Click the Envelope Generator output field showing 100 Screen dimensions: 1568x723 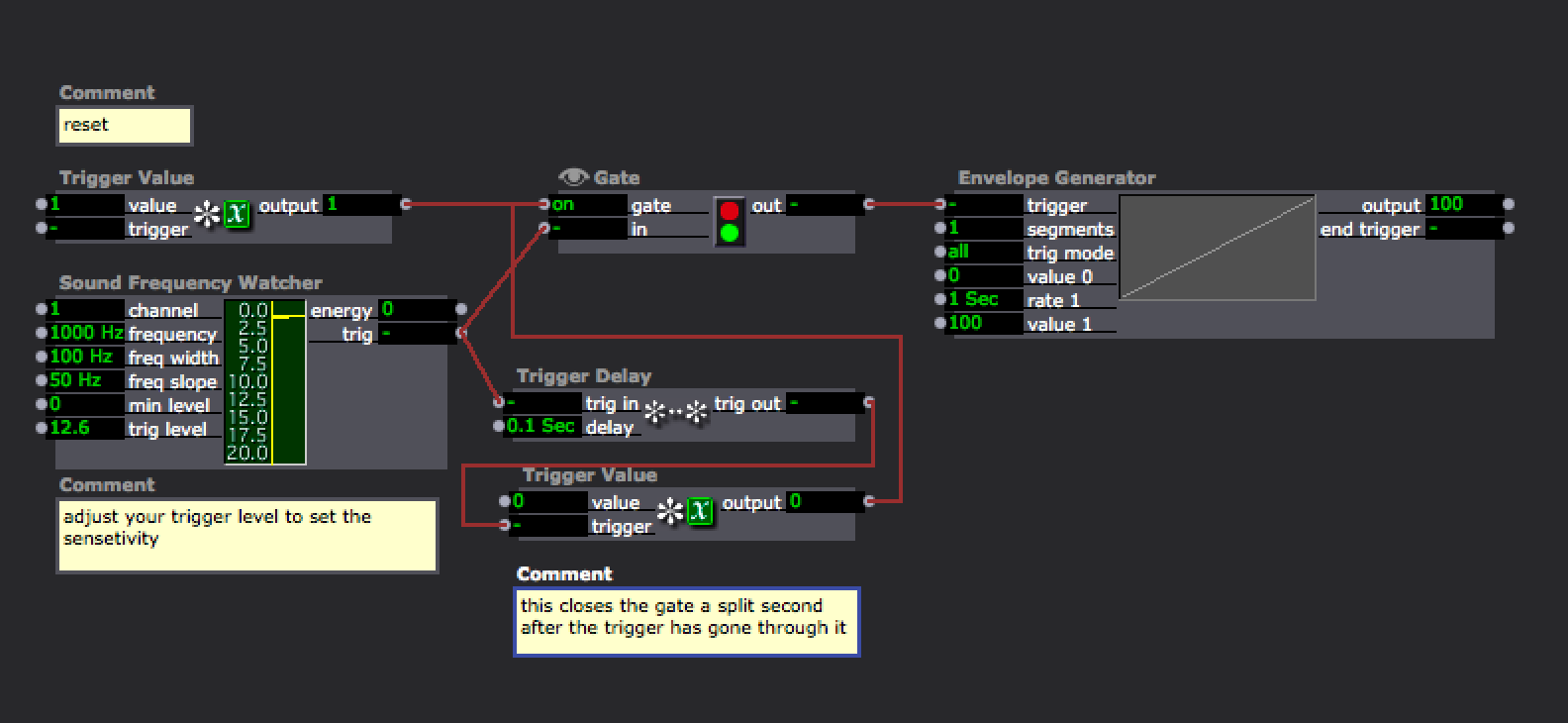1464,205
